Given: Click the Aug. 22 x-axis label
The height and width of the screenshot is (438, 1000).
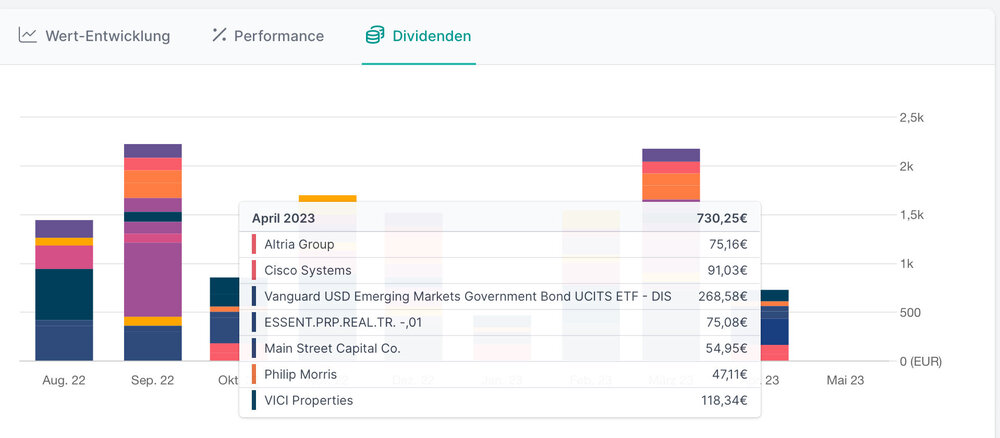Looking at the screenshot, I should tap(66, 381).
